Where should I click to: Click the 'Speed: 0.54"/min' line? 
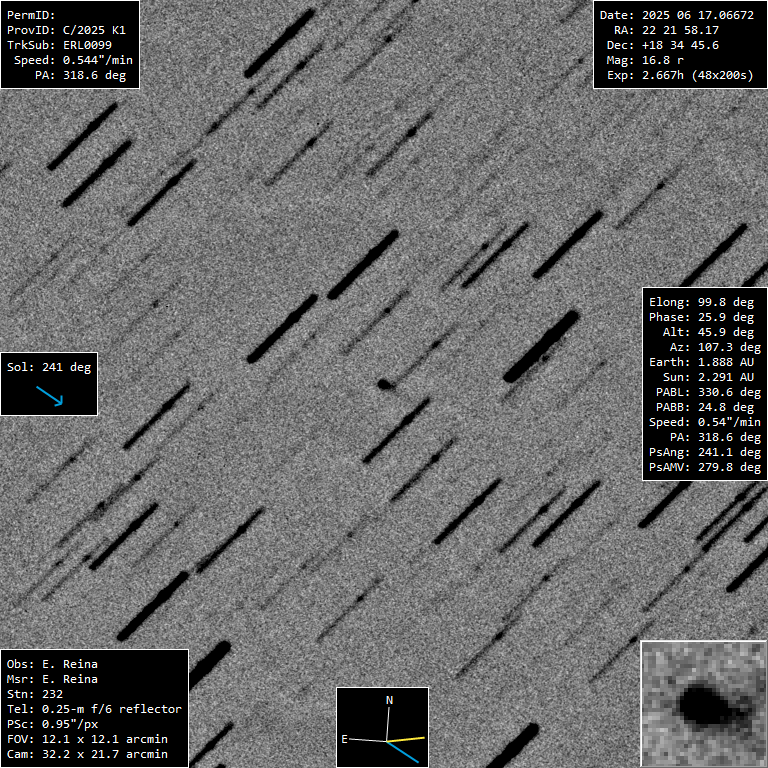coord(705,422)
